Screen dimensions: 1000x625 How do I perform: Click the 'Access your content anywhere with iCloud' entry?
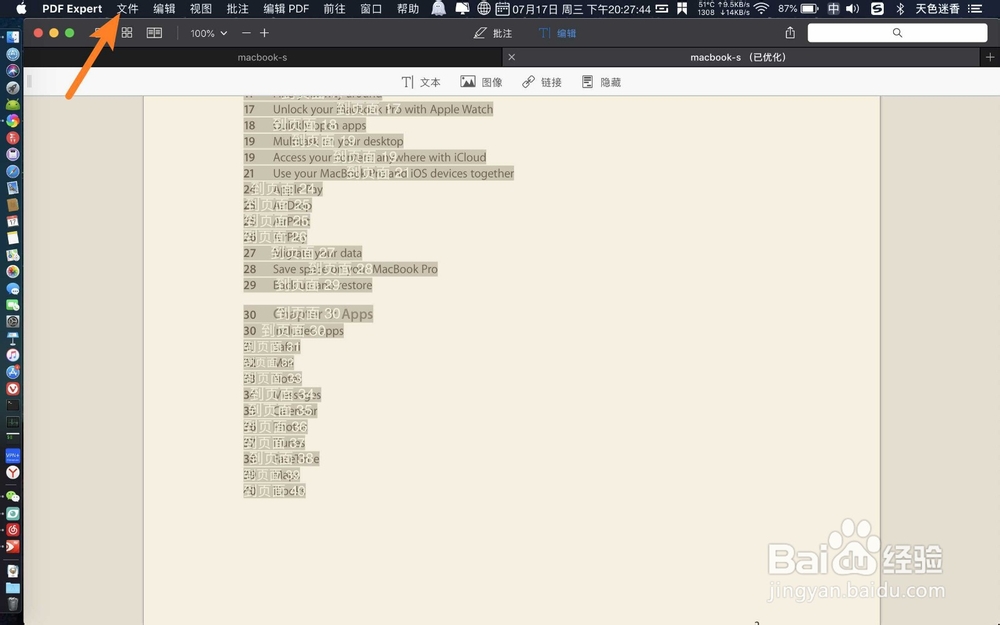[379, 158]
